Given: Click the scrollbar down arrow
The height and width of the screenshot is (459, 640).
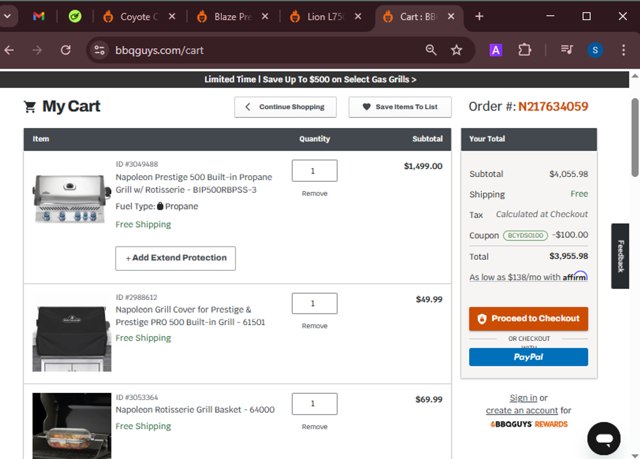Looking at the screenshot, I should pos(635,455).
